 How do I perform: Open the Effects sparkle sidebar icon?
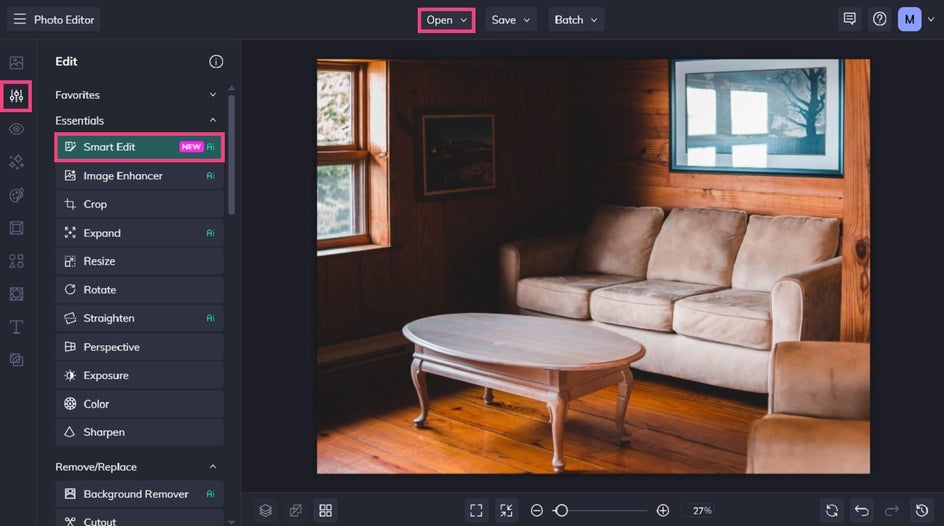[x=16, y=162]
